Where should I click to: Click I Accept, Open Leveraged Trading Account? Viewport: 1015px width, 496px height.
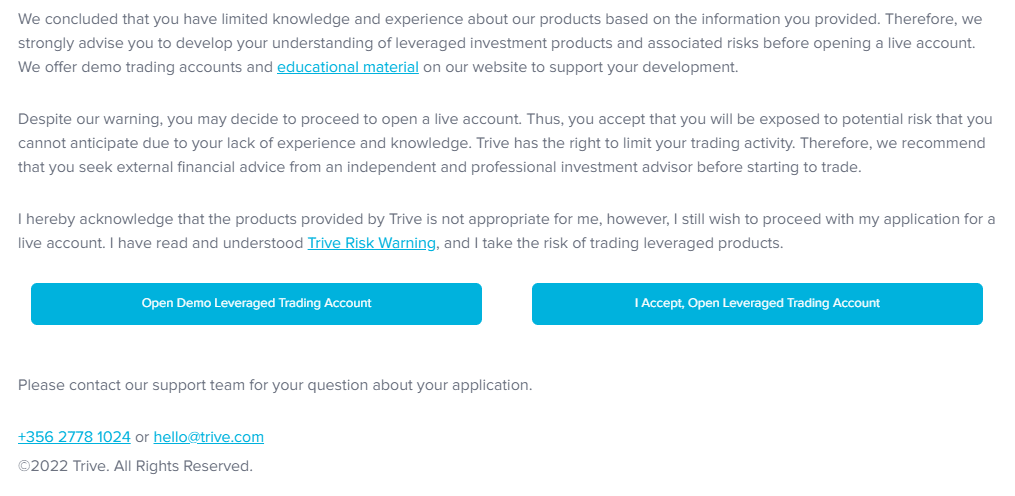pos(757,303)
